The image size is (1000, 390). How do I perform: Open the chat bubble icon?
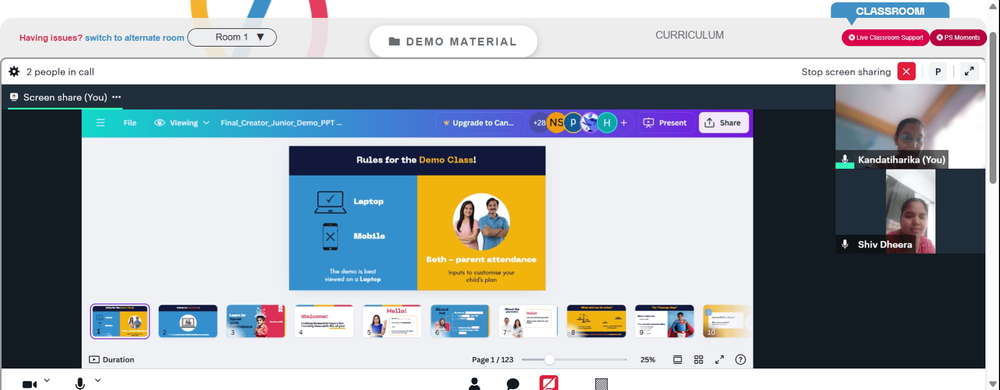(x=513, y=384)
